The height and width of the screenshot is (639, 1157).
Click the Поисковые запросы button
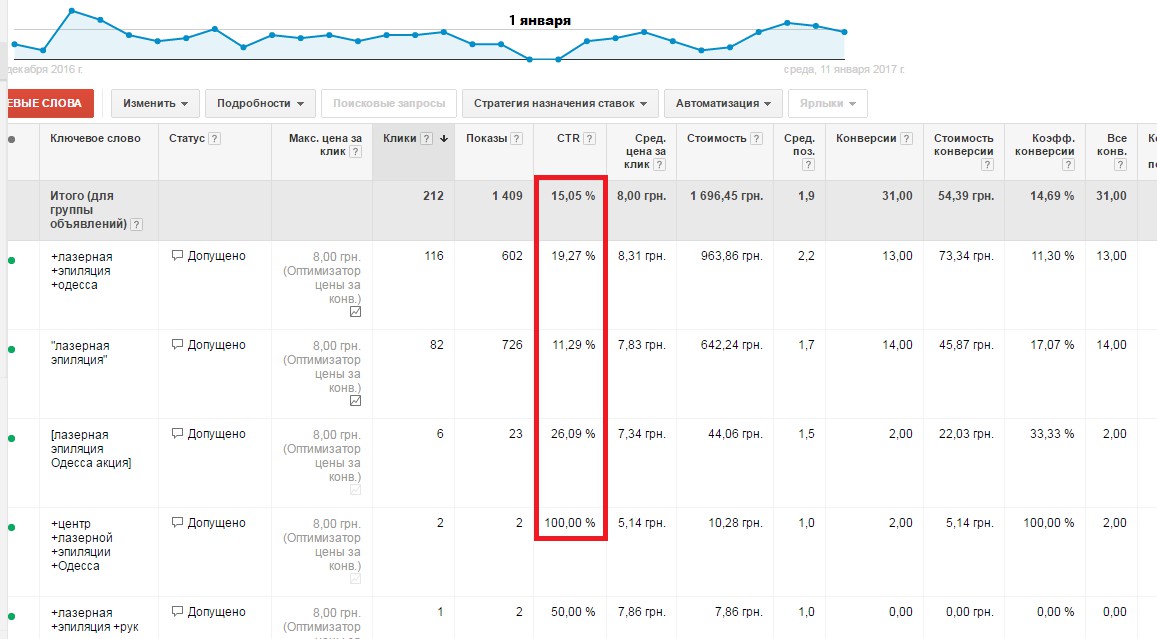pyautogui.click(x=389, y=103)
